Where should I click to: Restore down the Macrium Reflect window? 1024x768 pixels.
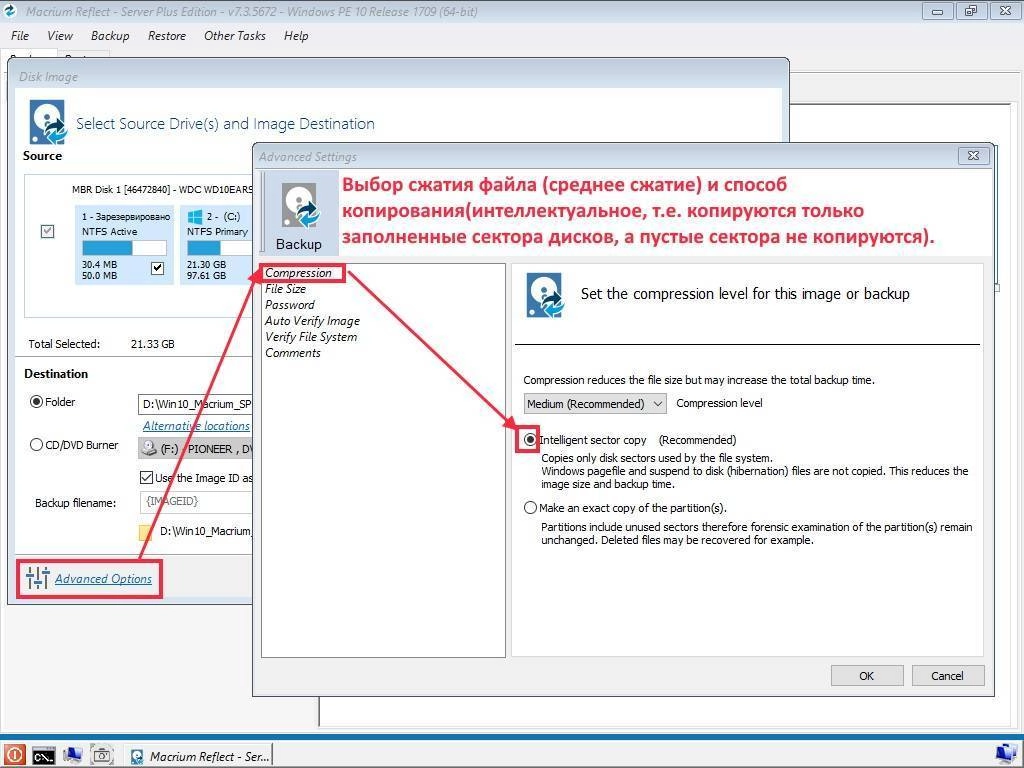coord(971,11)
